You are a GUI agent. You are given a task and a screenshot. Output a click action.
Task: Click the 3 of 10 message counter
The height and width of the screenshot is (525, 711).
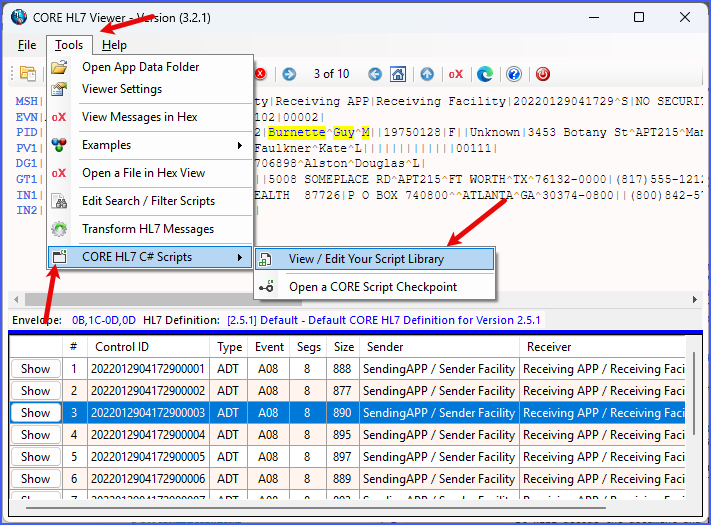click(331, 74)
